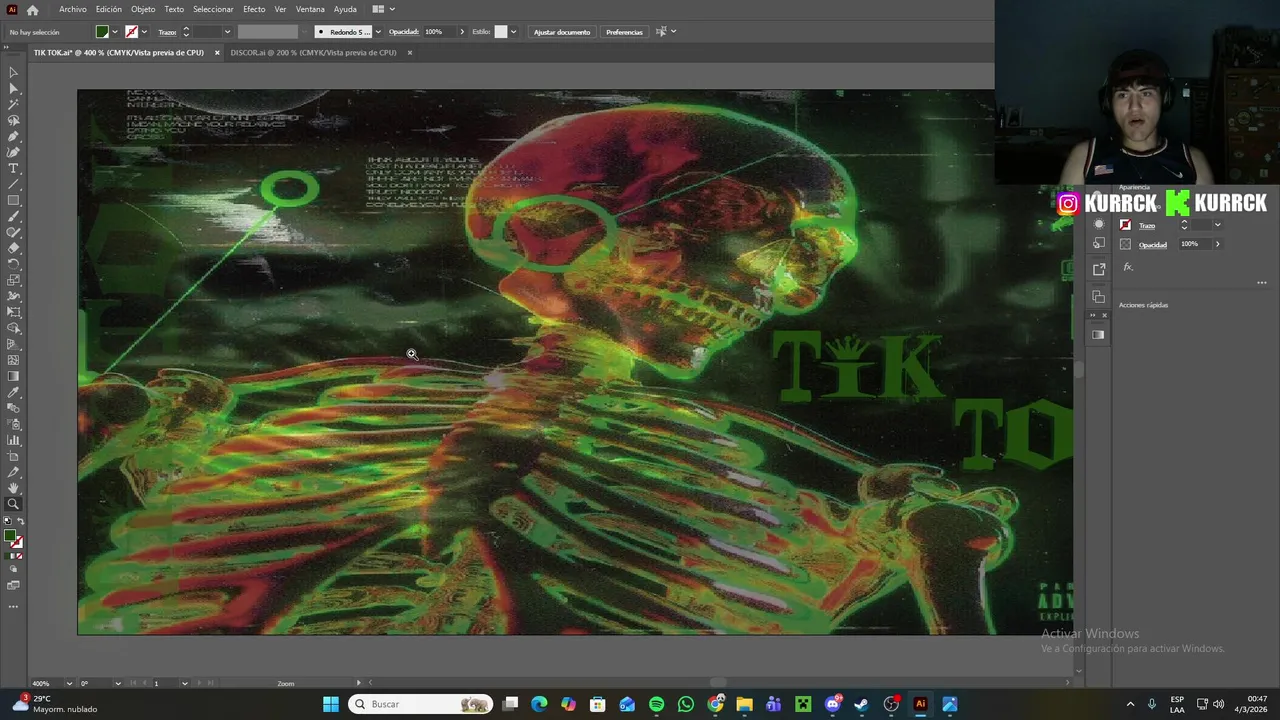The width and height of the screenshot is (1280, 720).
Task: Open the 400% zoom level dropdown
Action: point(69,683)
